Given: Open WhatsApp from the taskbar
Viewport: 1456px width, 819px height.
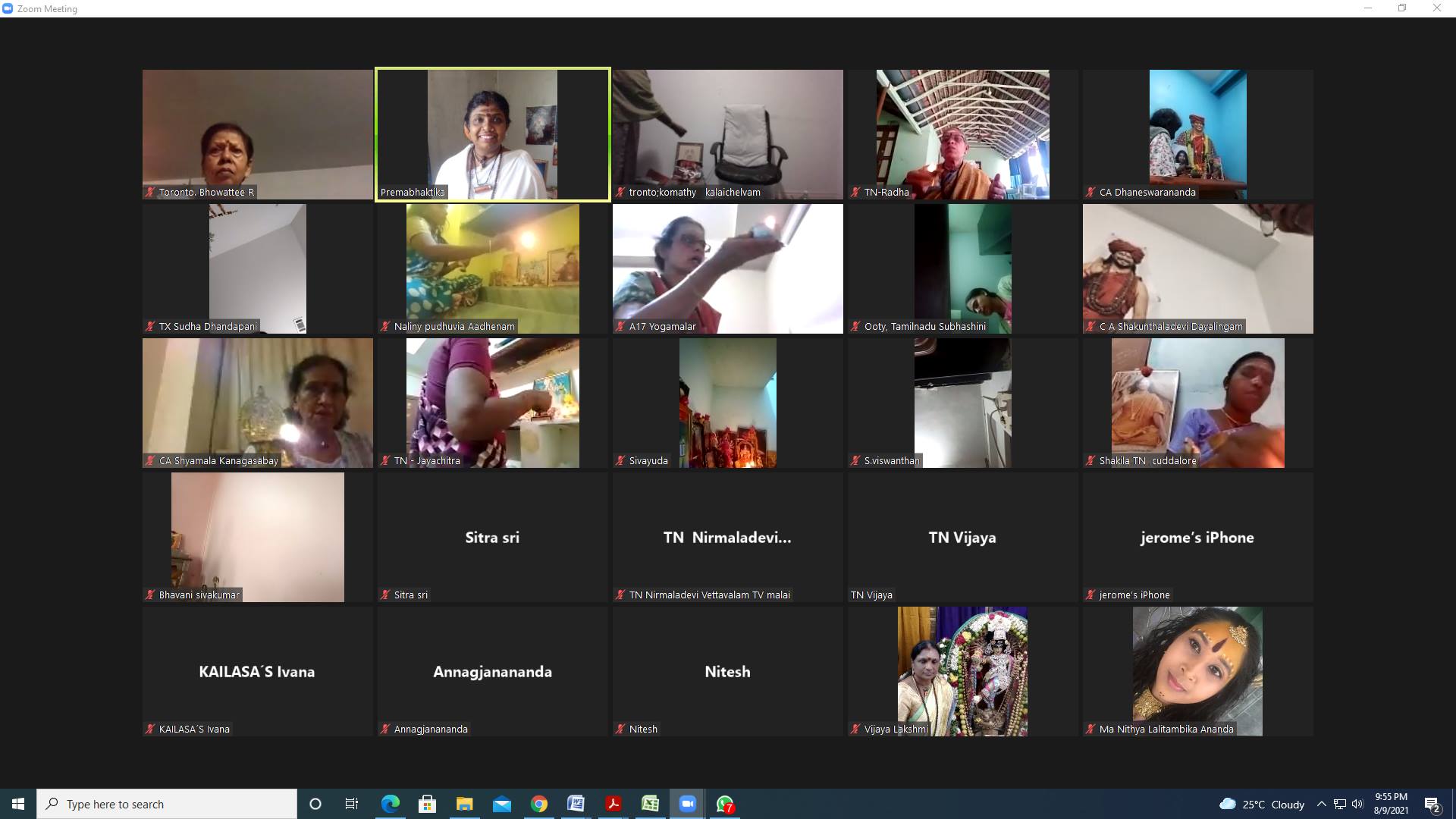Looking at the screenshot, I should (725, 804).
